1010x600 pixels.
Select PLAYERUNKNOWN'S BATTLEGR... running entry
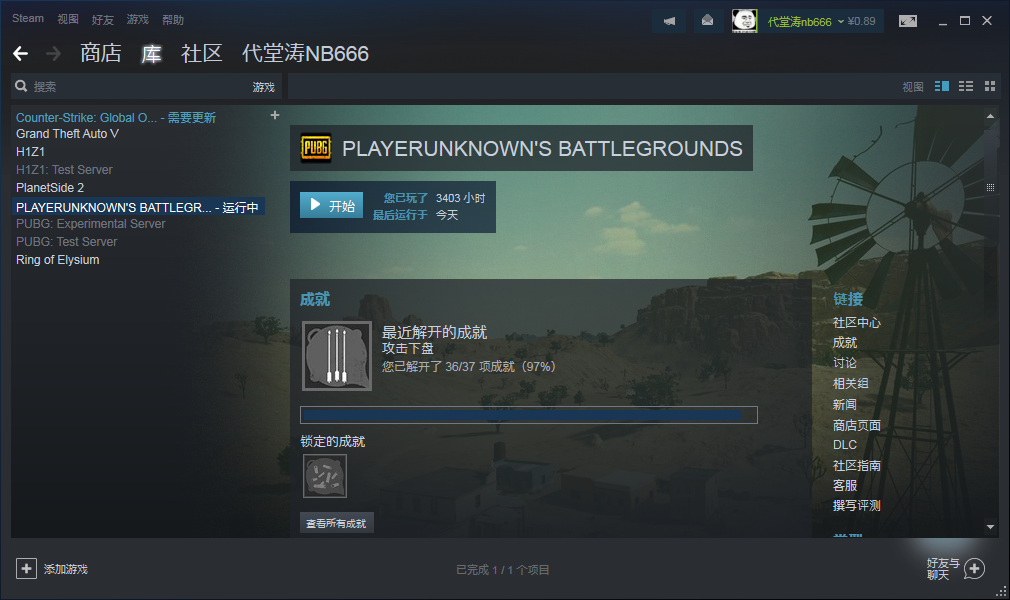(138, 207)
